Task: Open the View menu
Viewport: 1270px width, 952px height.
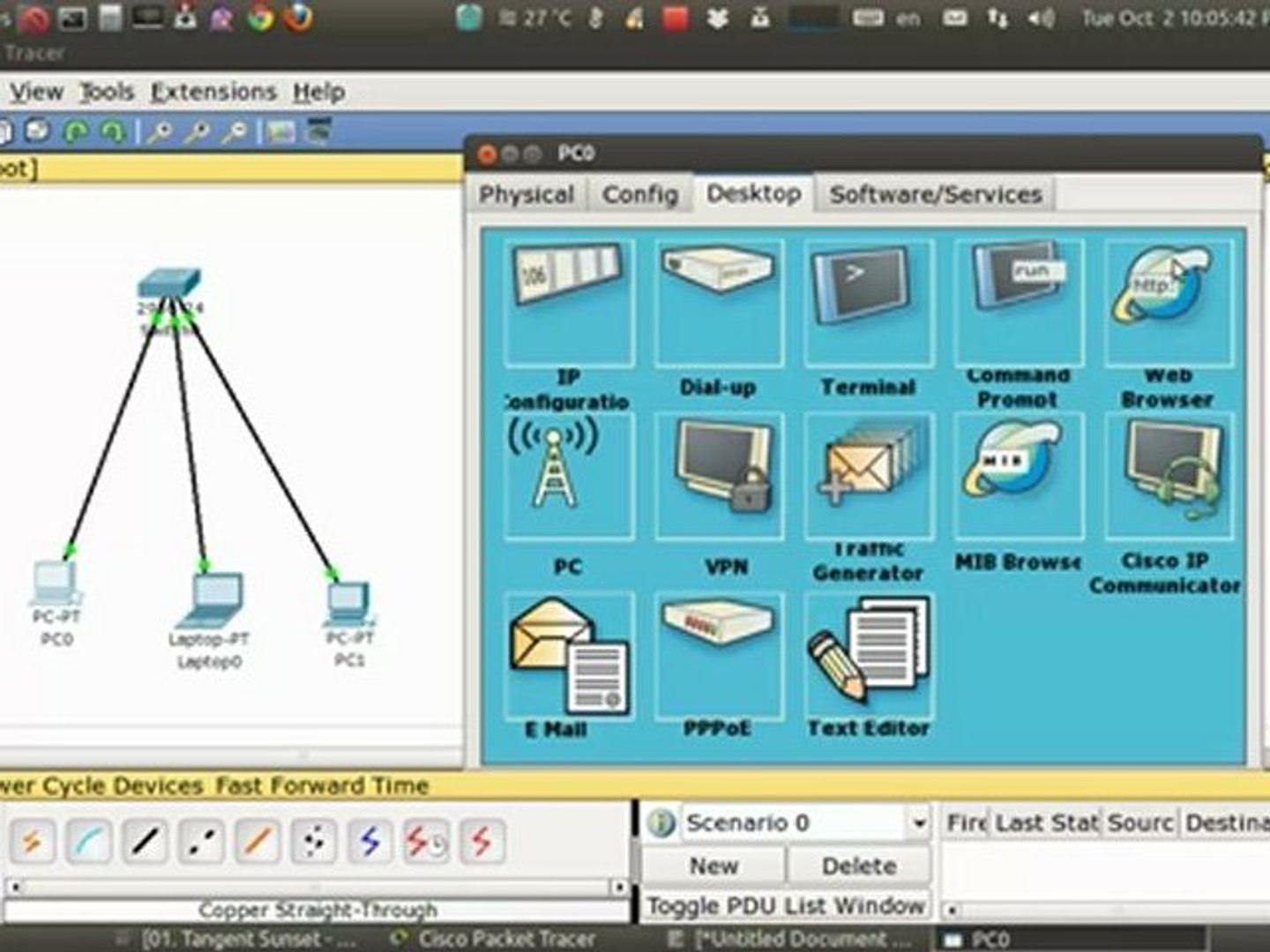Action: point(36,92)
